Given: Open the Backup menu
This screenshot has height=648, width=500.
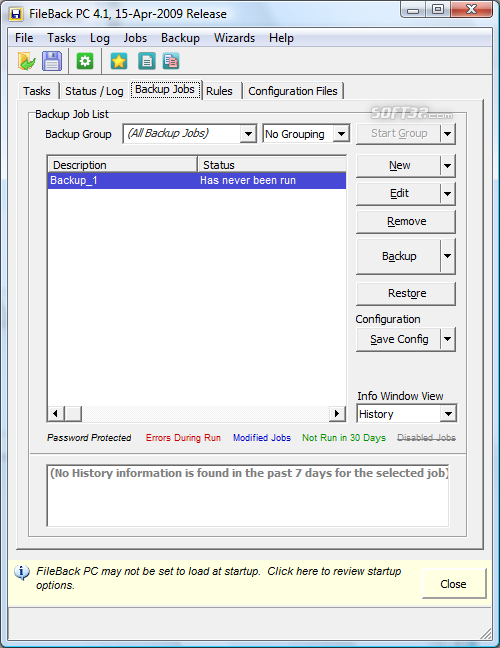Looking at the screenshot, I should pyautogui.click(x=180, y=38).
